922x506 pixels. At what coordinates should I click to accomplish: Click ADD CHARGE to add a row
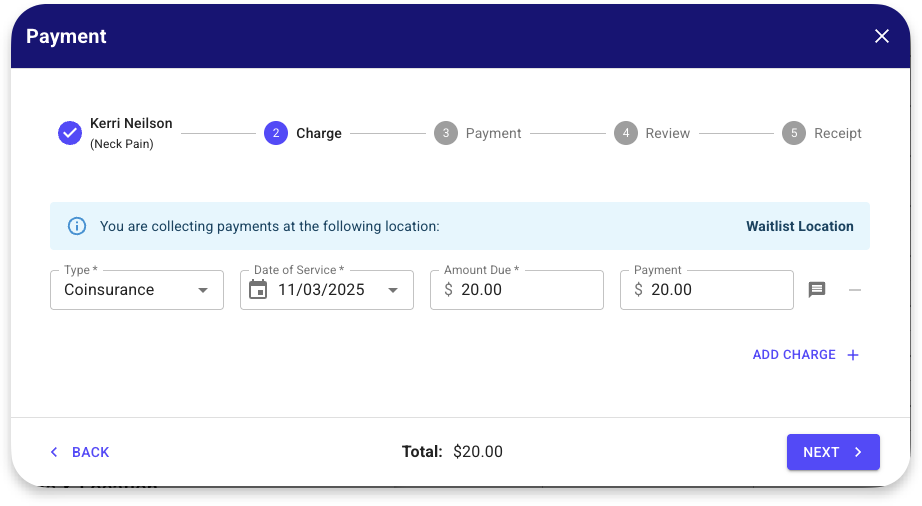coord(794,355)
